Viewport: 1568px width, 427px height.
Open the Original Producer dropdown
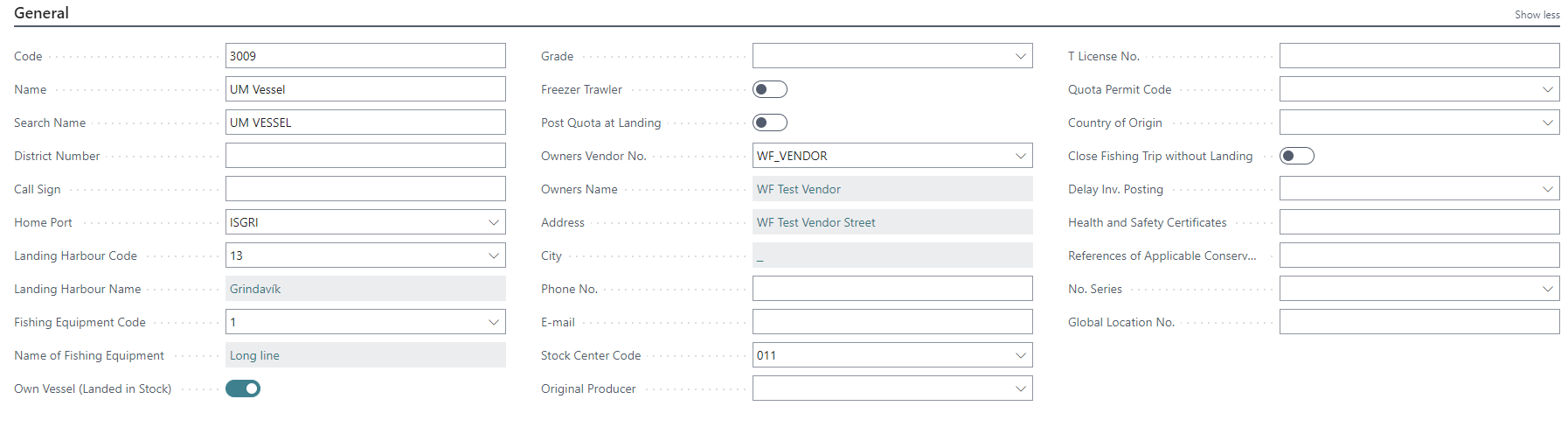1021,388
